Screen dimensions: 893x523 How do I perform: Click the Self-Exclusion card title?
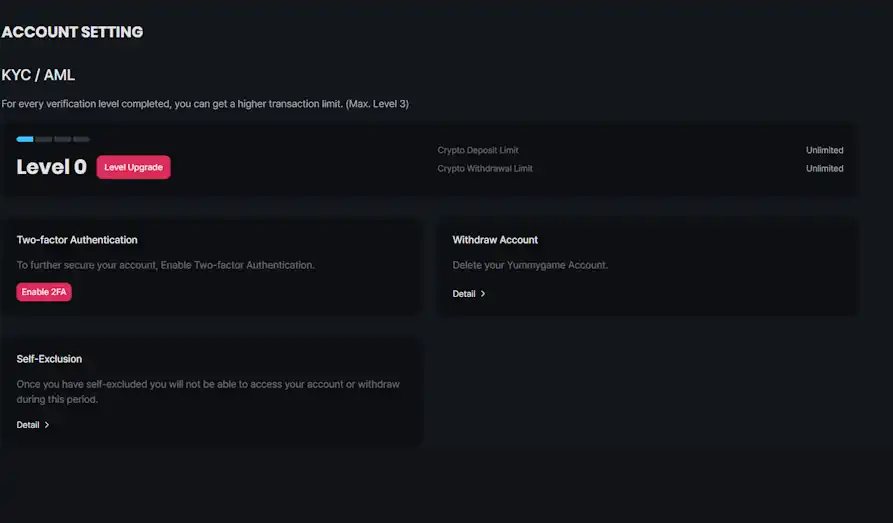coord(49,359)
